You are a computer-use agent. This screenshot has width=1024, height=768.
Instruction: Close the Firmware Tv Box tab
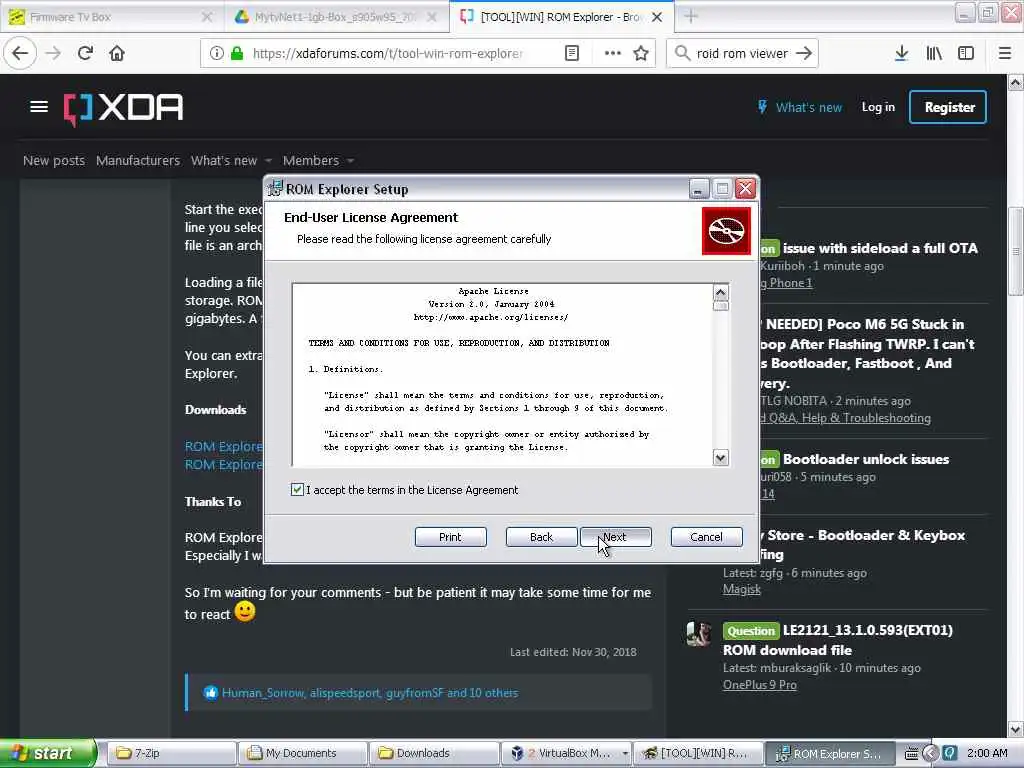[x=207, y=17]
